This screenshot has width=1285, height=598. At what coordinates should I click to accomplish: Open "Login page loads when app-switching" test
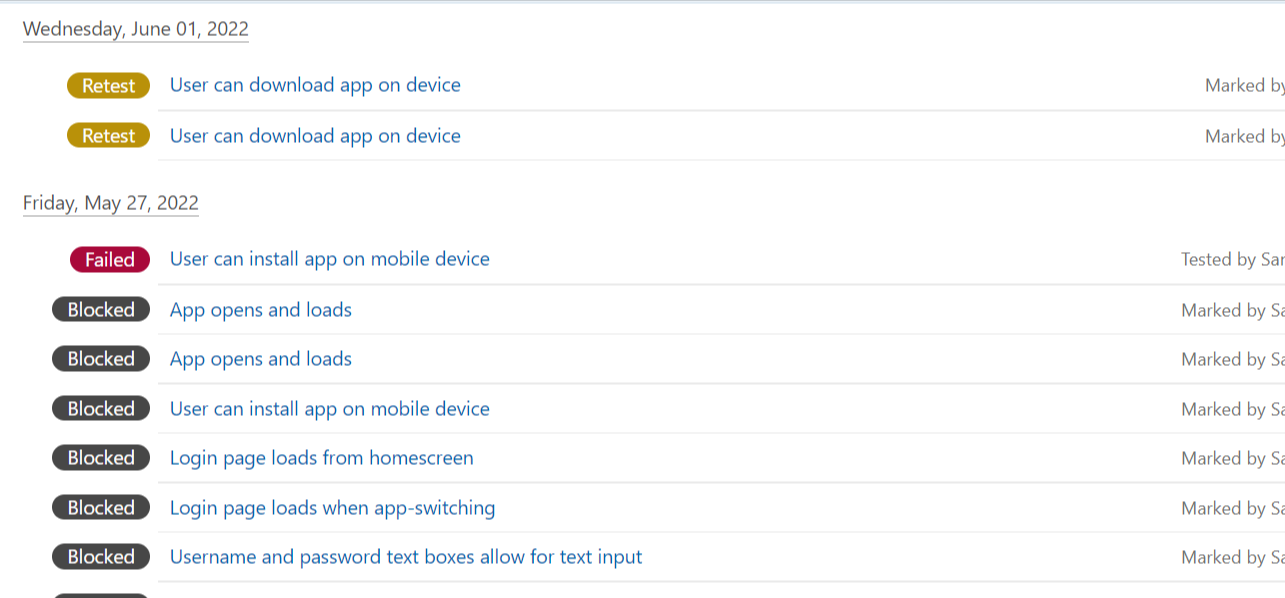[332, 508]
